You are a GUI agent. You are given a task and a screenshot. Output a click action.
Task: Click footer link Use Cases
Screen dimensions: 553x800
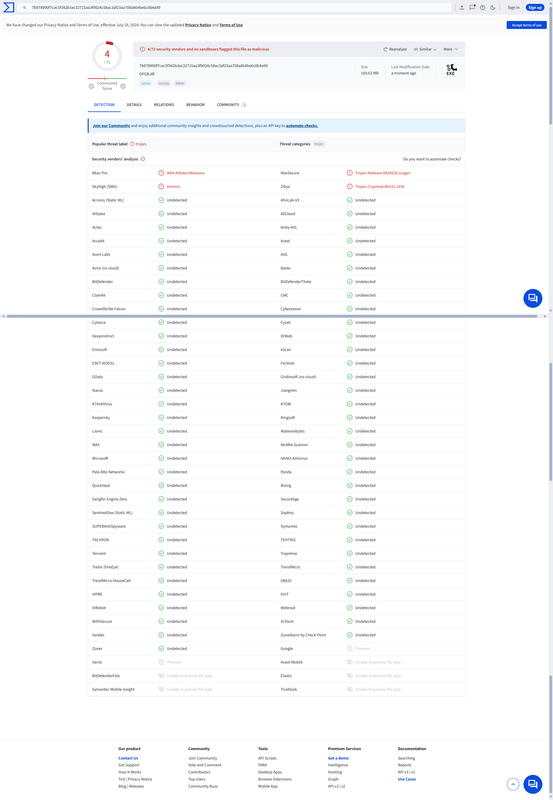coord(407,779)
